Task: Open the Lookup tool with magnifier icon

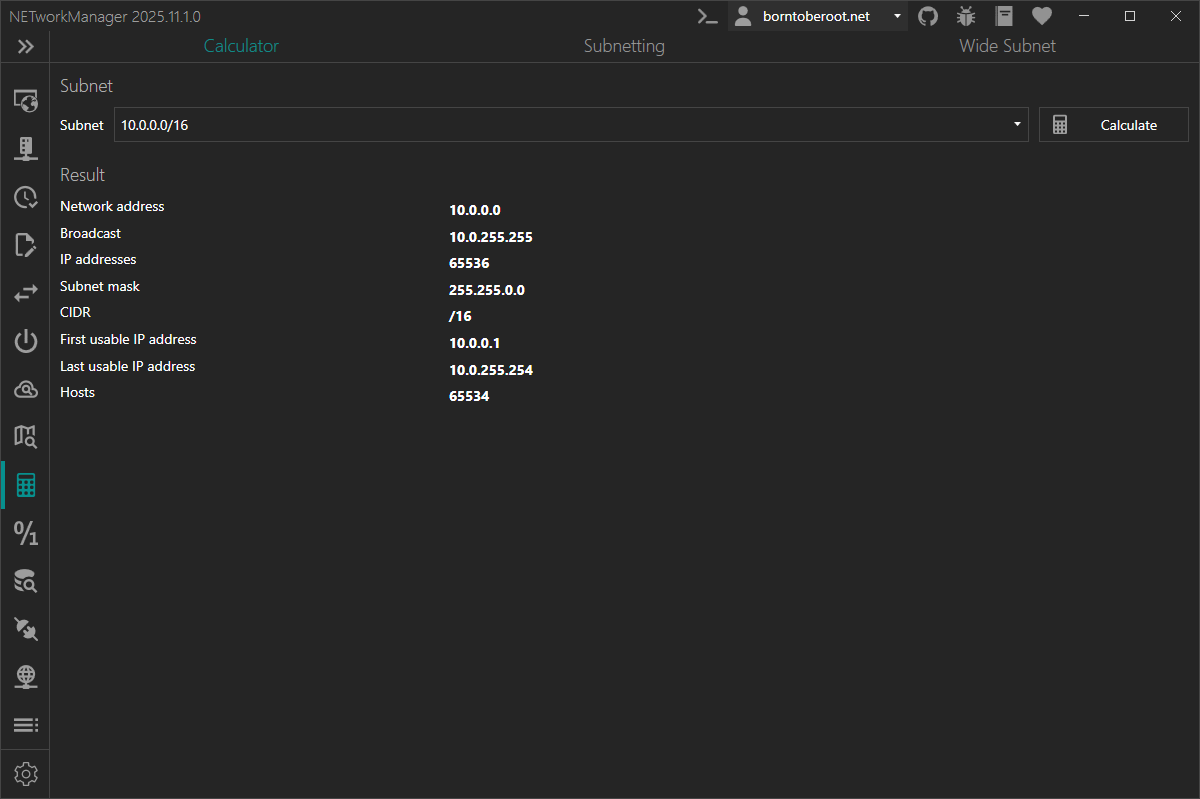Action: (x=25, y=581)
